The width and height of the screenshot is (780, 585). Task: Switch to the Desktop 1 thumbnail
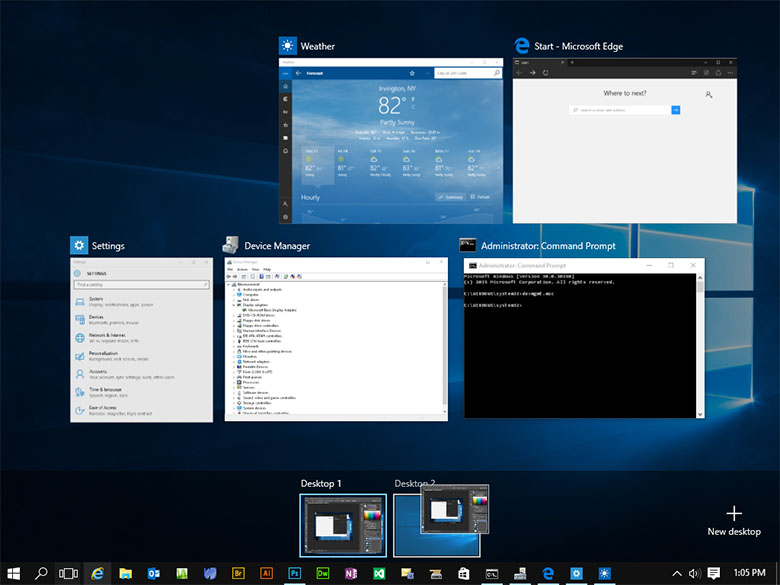click(343, 525)
